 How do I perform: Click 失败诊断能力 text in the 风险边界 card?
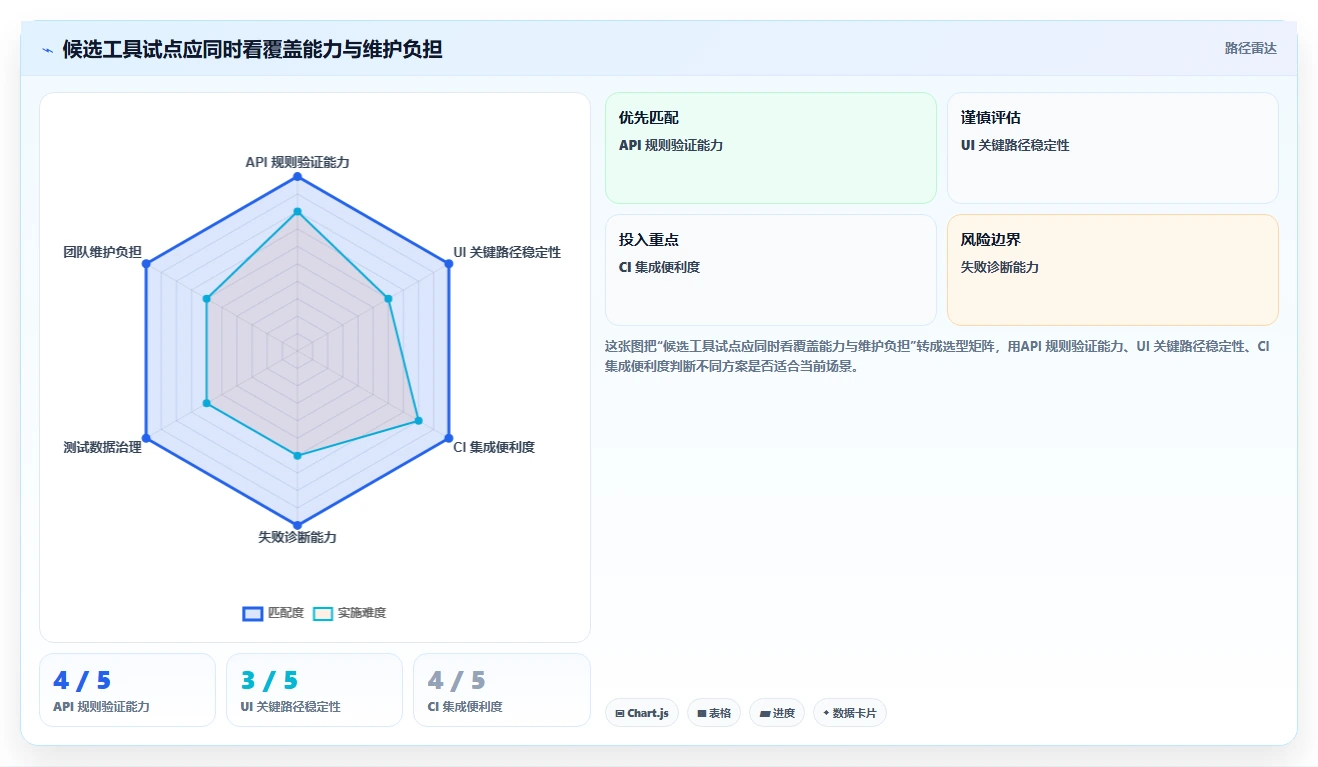1000,267
